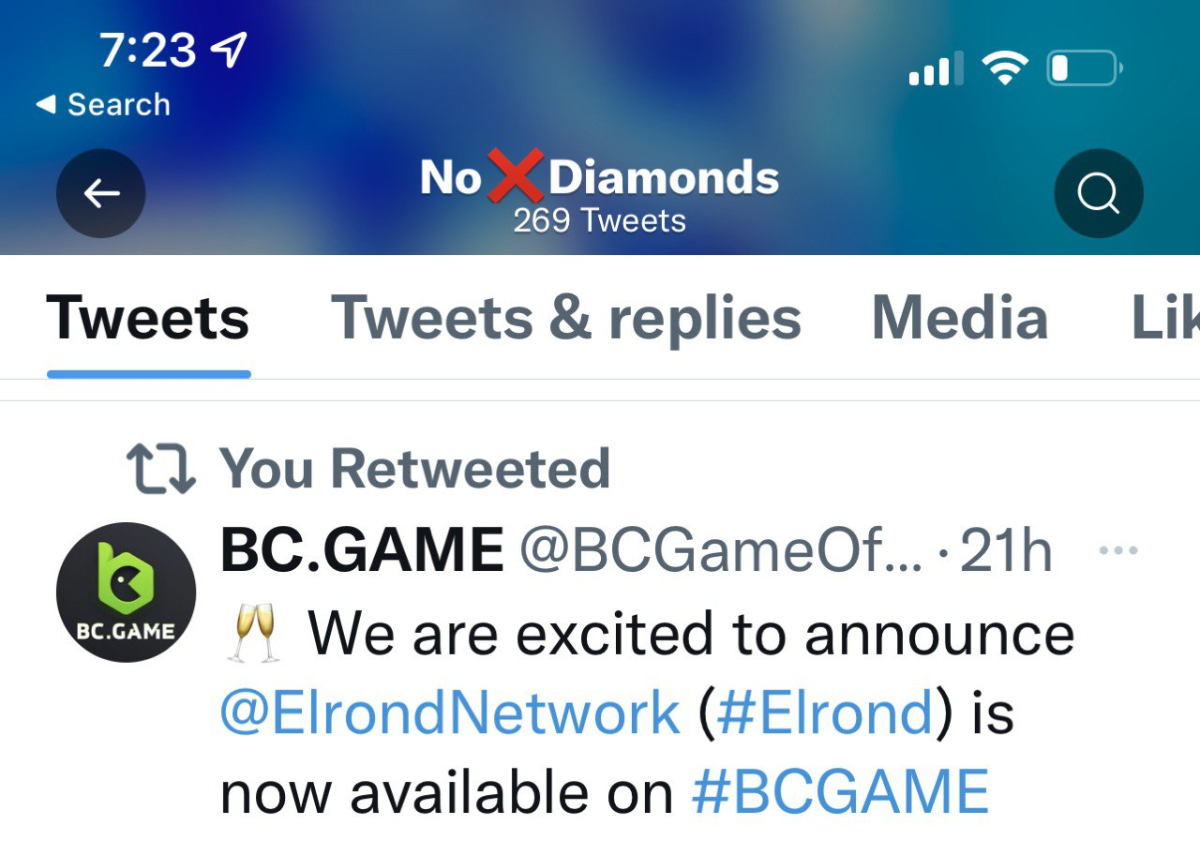Tap the No Diamonds profile title
The width and height of the screenshot is (1200, 855).
pyautogui.click(x=599, y=179)
